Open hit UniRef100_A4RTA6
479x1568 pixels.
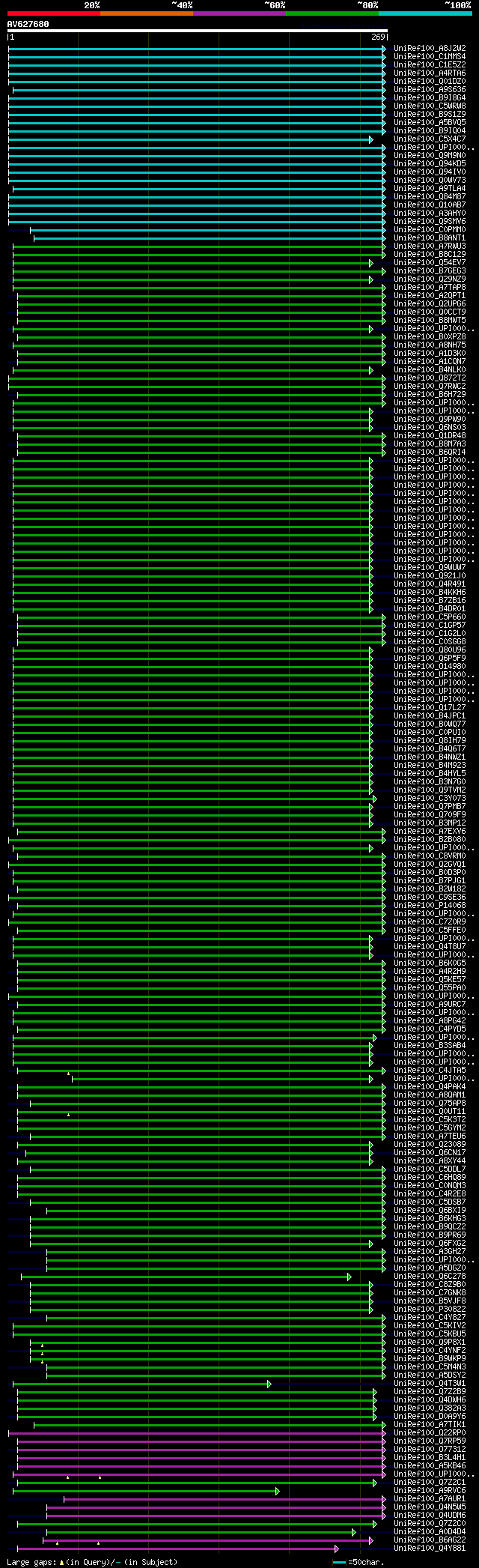coord(430,73)
